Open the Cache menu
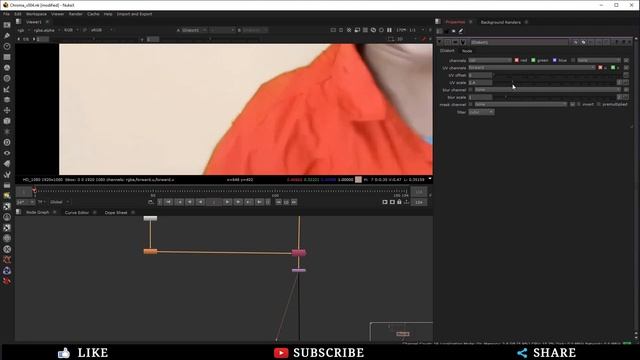This screenshot has height=360, width=640. (x=93, y=14)
